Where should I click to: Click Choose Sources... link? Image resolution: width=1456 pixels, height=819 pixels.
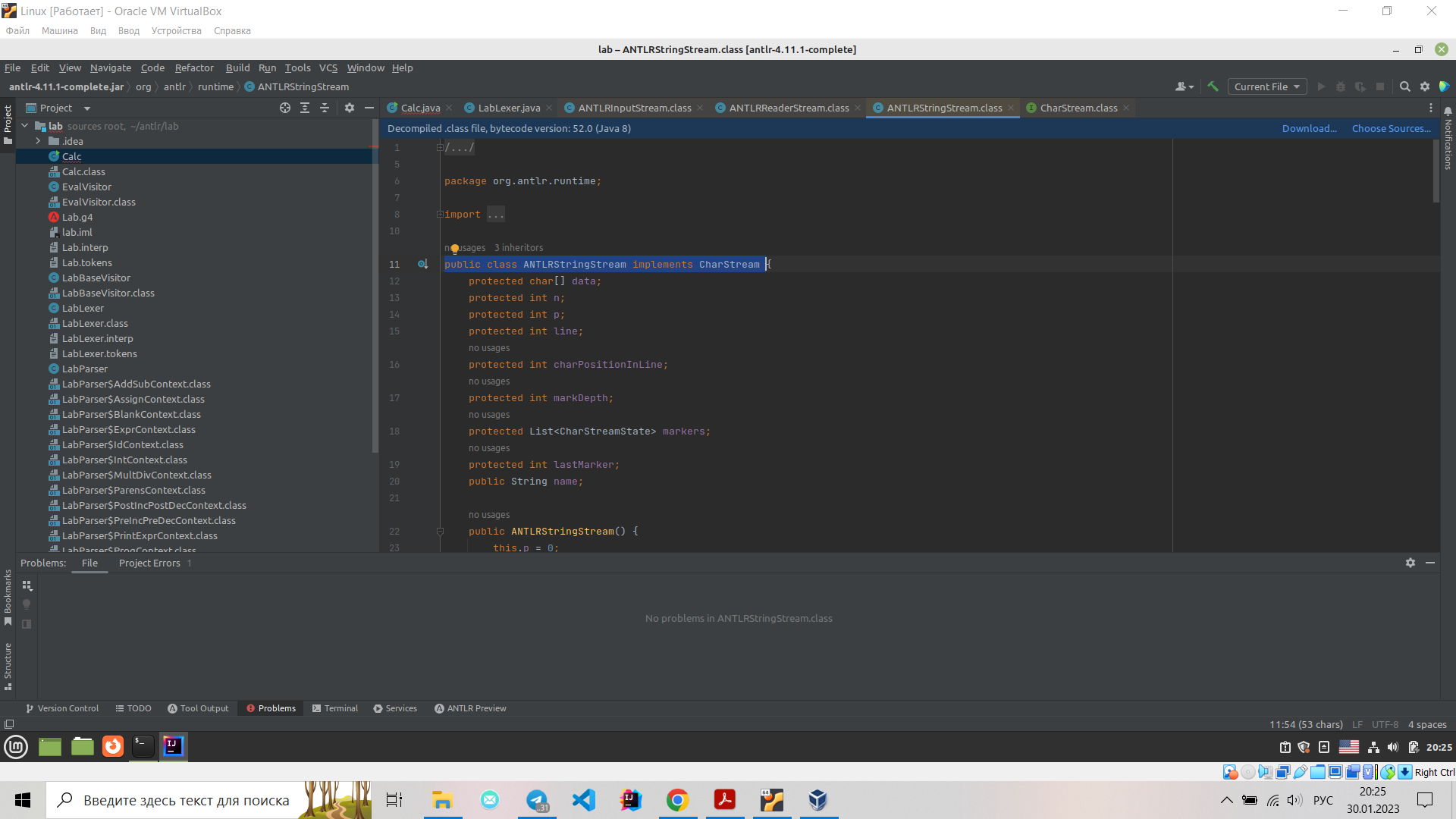click(1391, 128)
